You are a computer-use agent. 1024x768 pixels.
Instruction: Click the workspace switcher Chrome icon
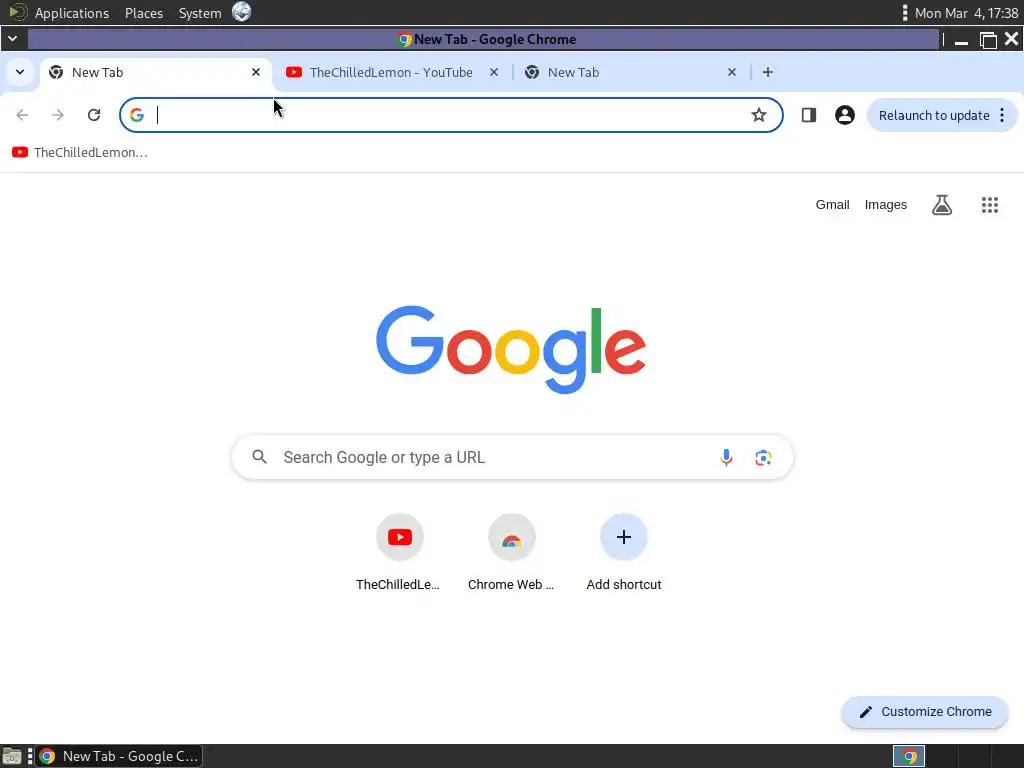pos(909,756)
